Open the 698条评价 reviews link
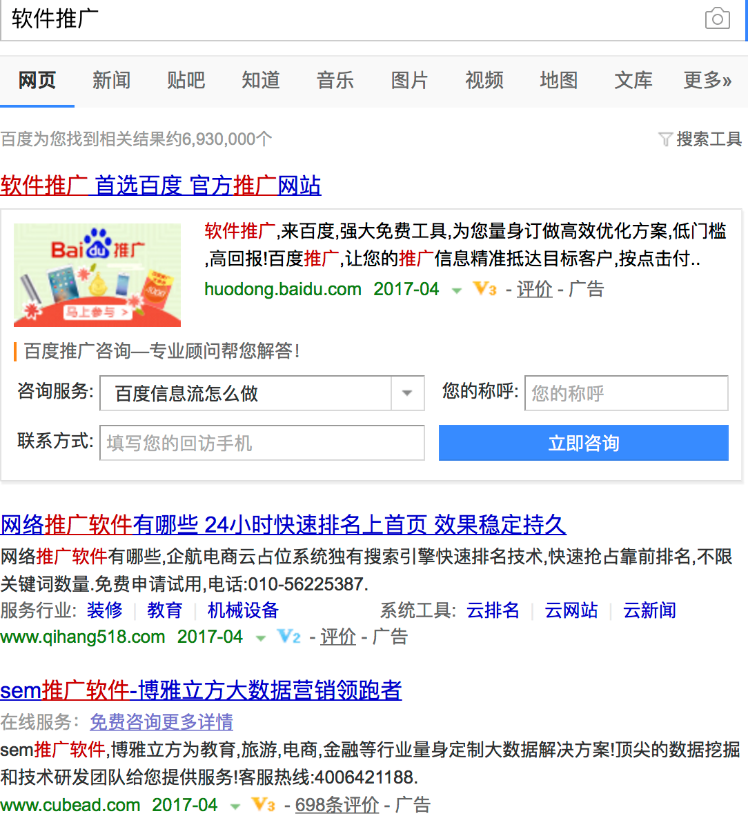 tap(337, 804)
